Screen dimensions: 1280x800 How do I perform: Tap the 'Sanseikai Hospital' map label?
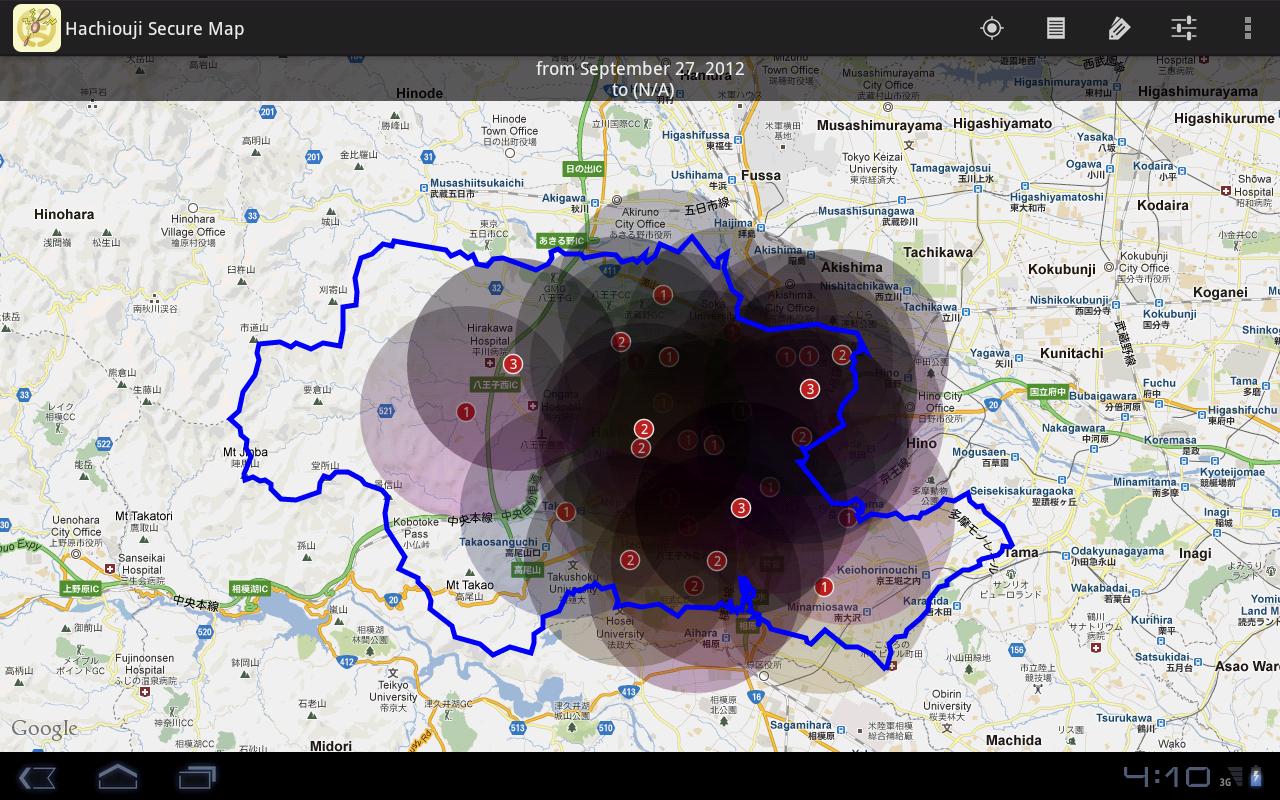(x=141, y=564)
